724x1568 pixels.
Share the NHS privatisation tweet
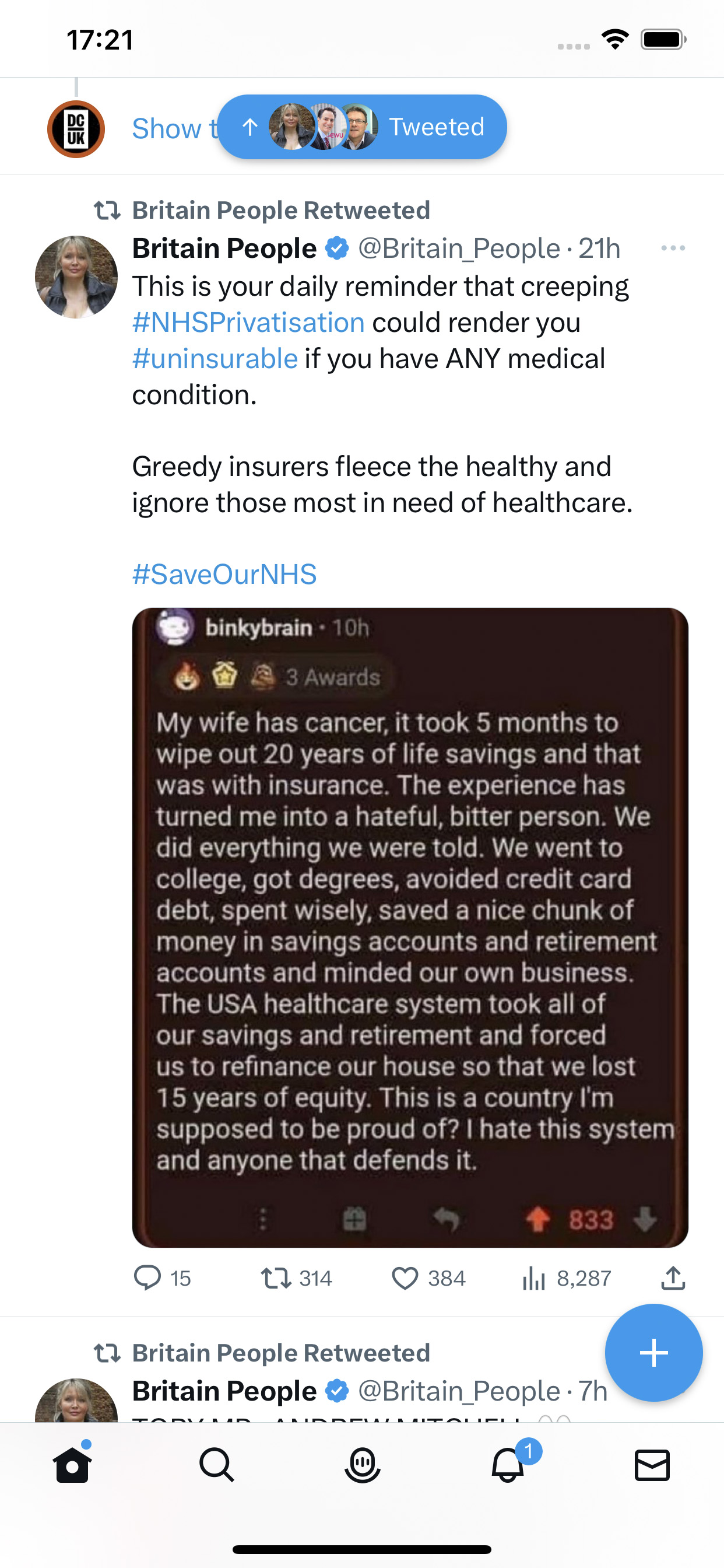pos(673,1277)
